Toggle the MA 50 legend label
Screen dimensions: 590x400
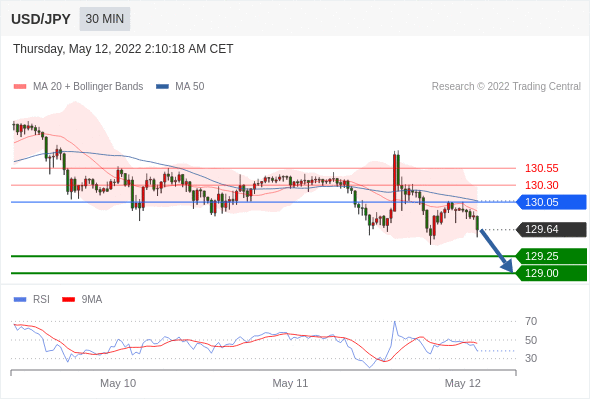(190, 87)
